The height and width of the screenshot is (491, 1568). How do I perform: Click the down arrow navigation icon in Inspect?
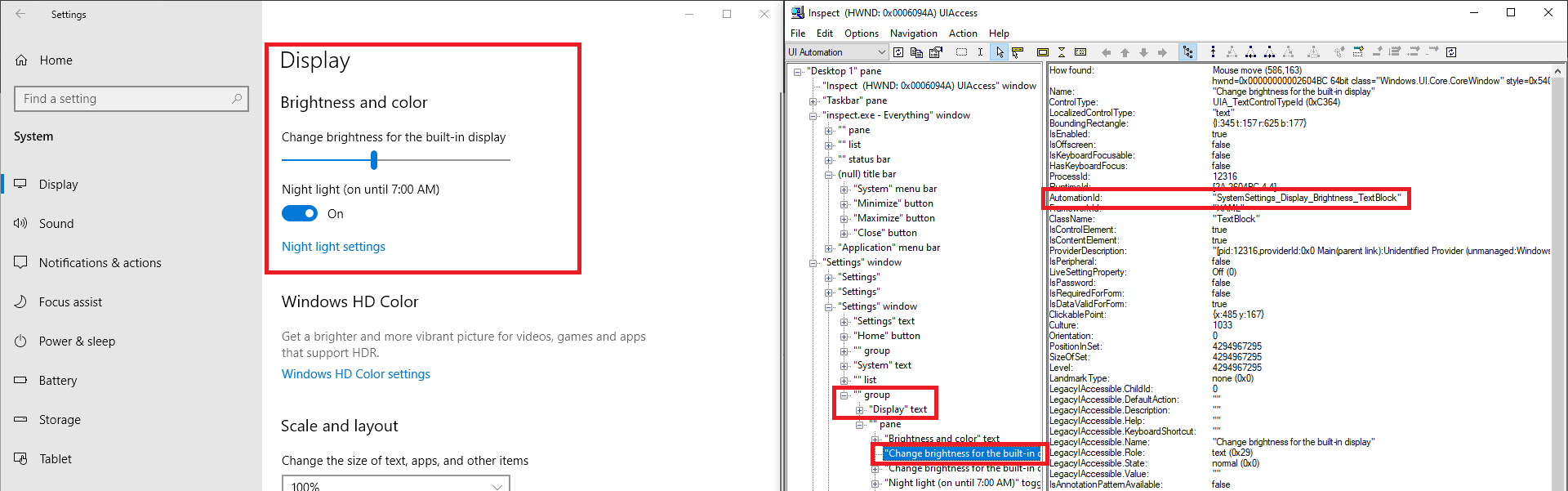coord(1143,52)
